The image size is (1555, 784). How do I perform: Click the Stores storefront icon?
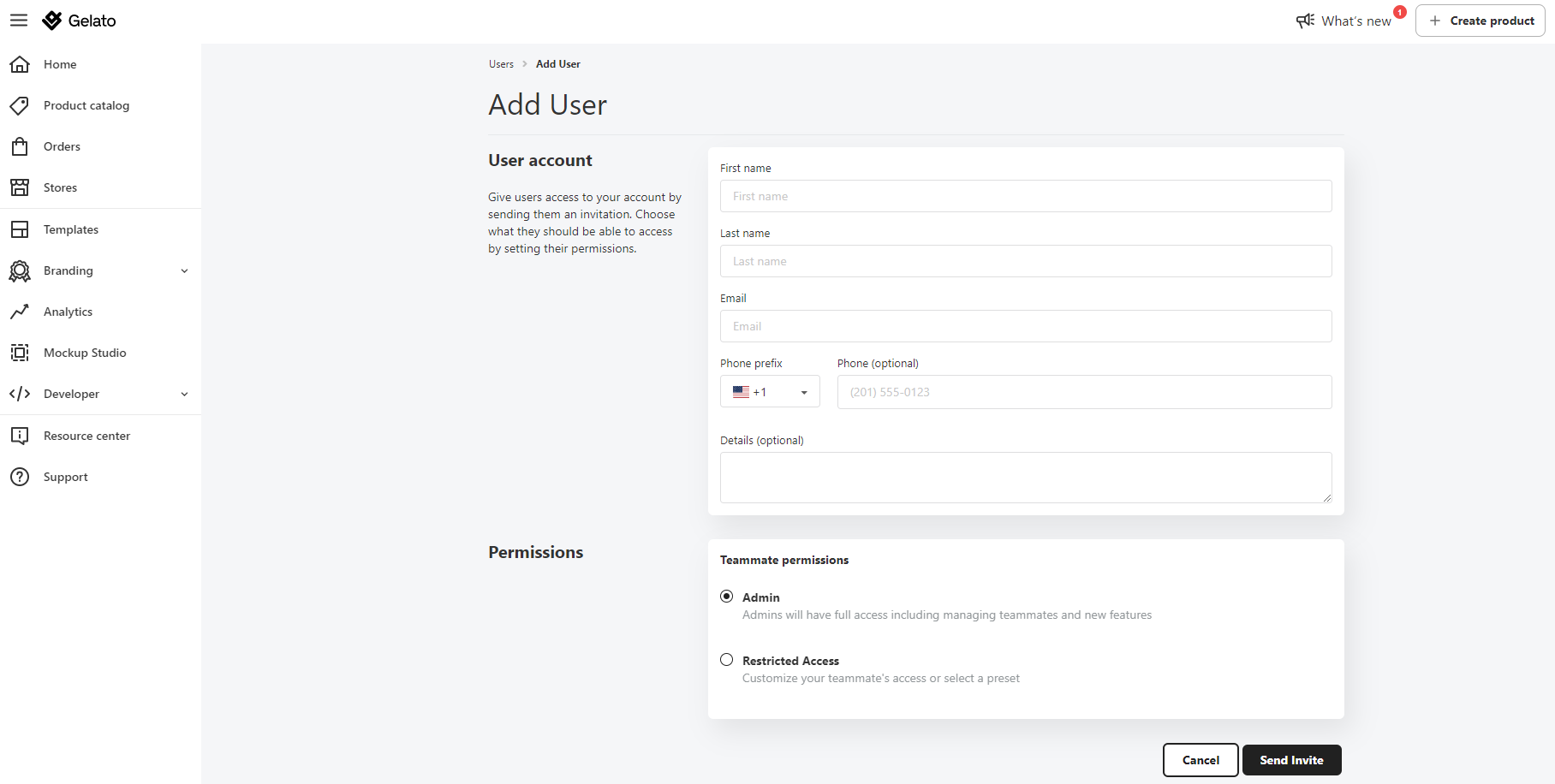(x=20, y=187)
